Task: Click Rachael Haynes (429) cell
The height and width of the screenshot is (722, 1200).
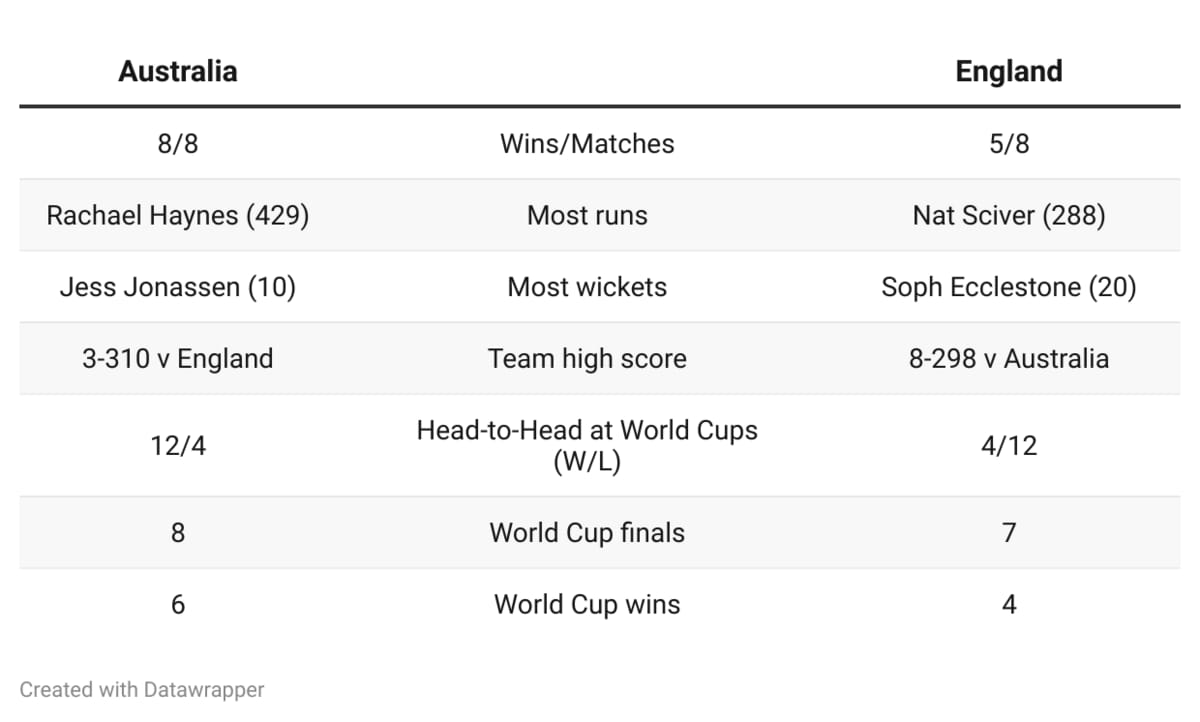Action: [x=178, y=215]
